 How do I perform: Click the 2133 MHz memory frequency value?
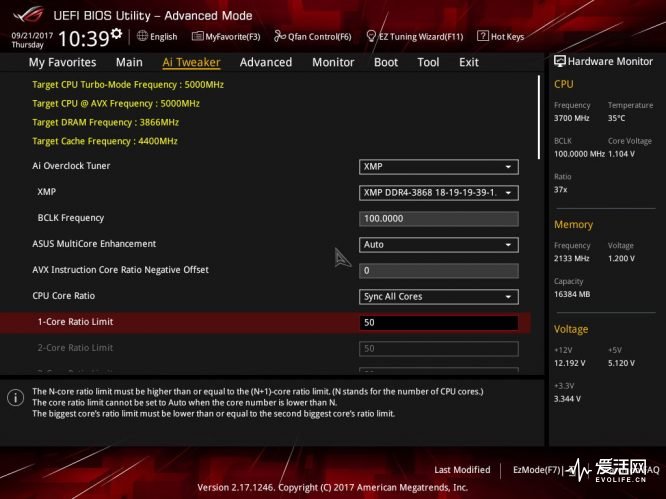pyautogui.click(x=571, y=258)
